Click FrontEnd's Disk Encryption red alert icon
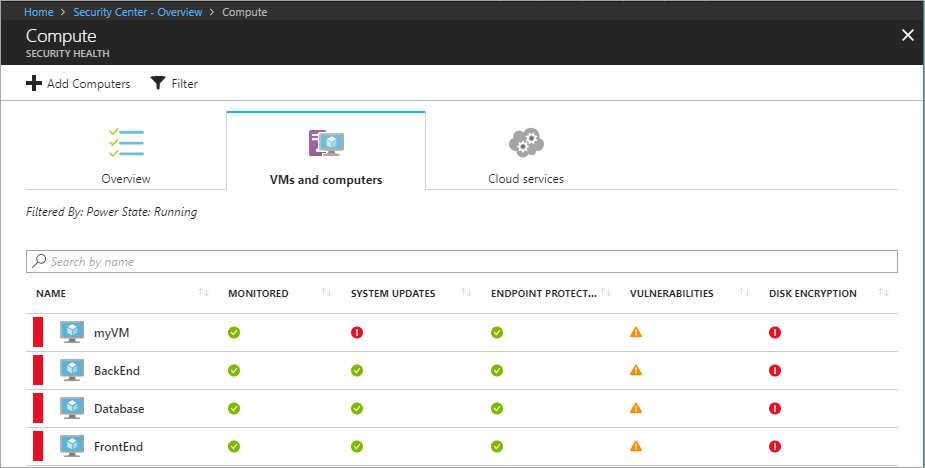The image size is (925, 468). click(775, 447)
